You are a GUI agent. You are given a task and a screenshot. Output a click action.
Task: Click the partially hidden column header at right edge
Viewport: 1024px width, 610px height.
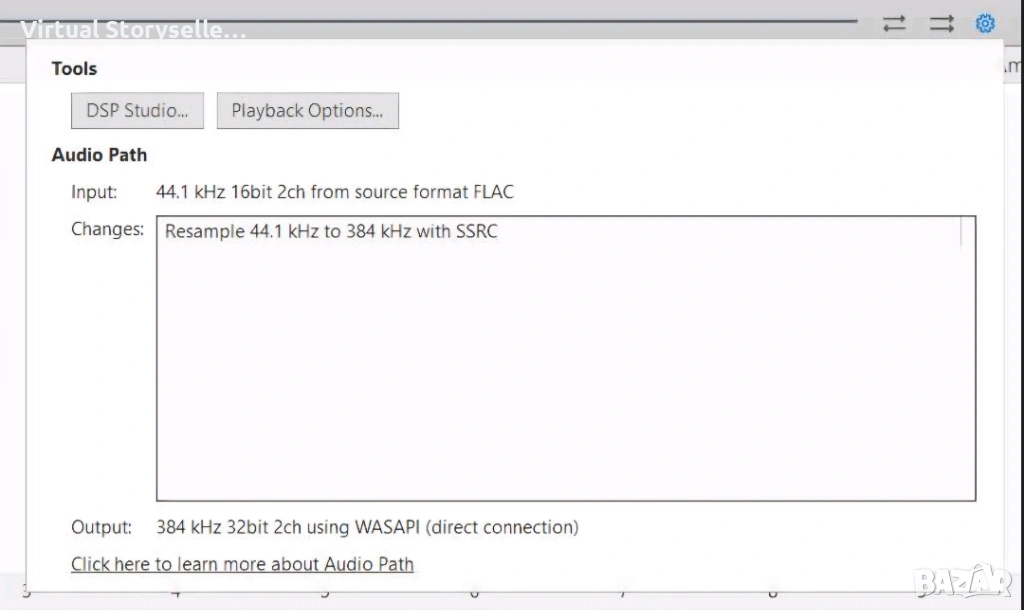[x=1012, y=66]
